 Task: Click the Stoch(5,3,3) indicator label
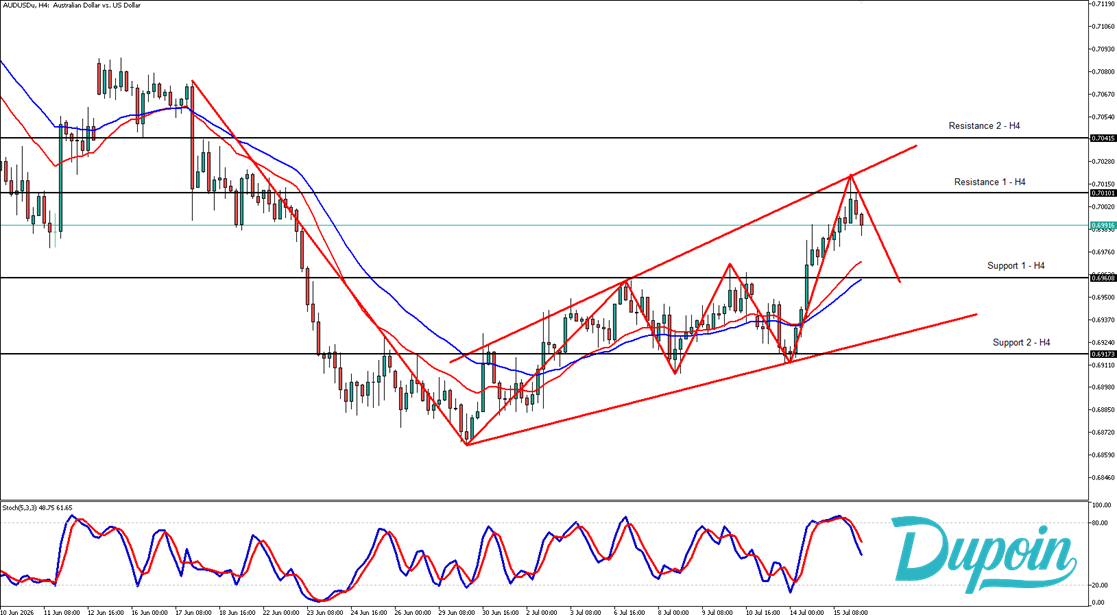click(37, 507)
